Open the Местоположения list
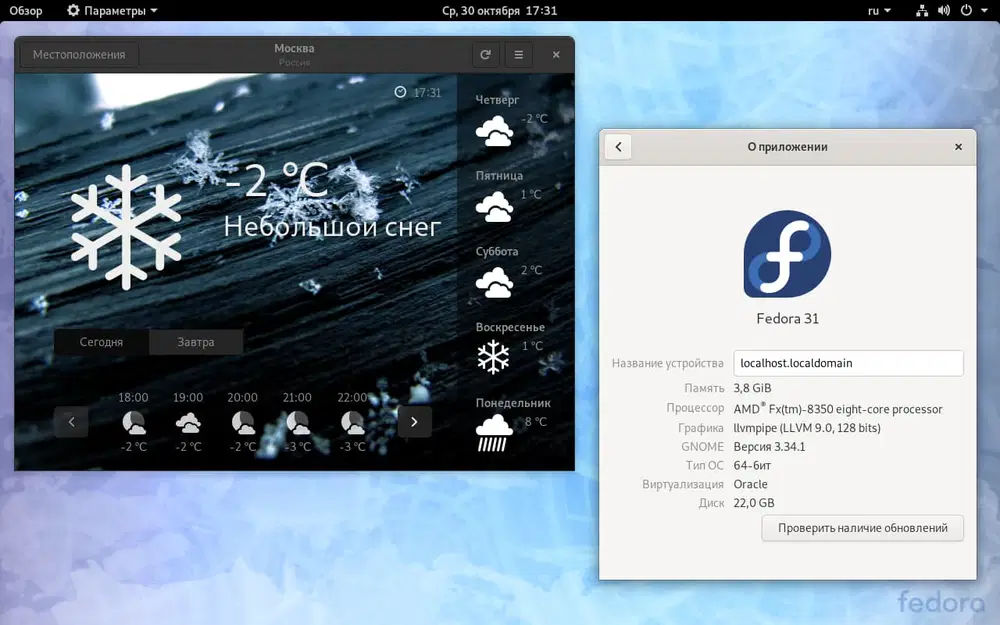Viewport: 1000px width, 625px height. pyautogui.click(x=78, y=55)
